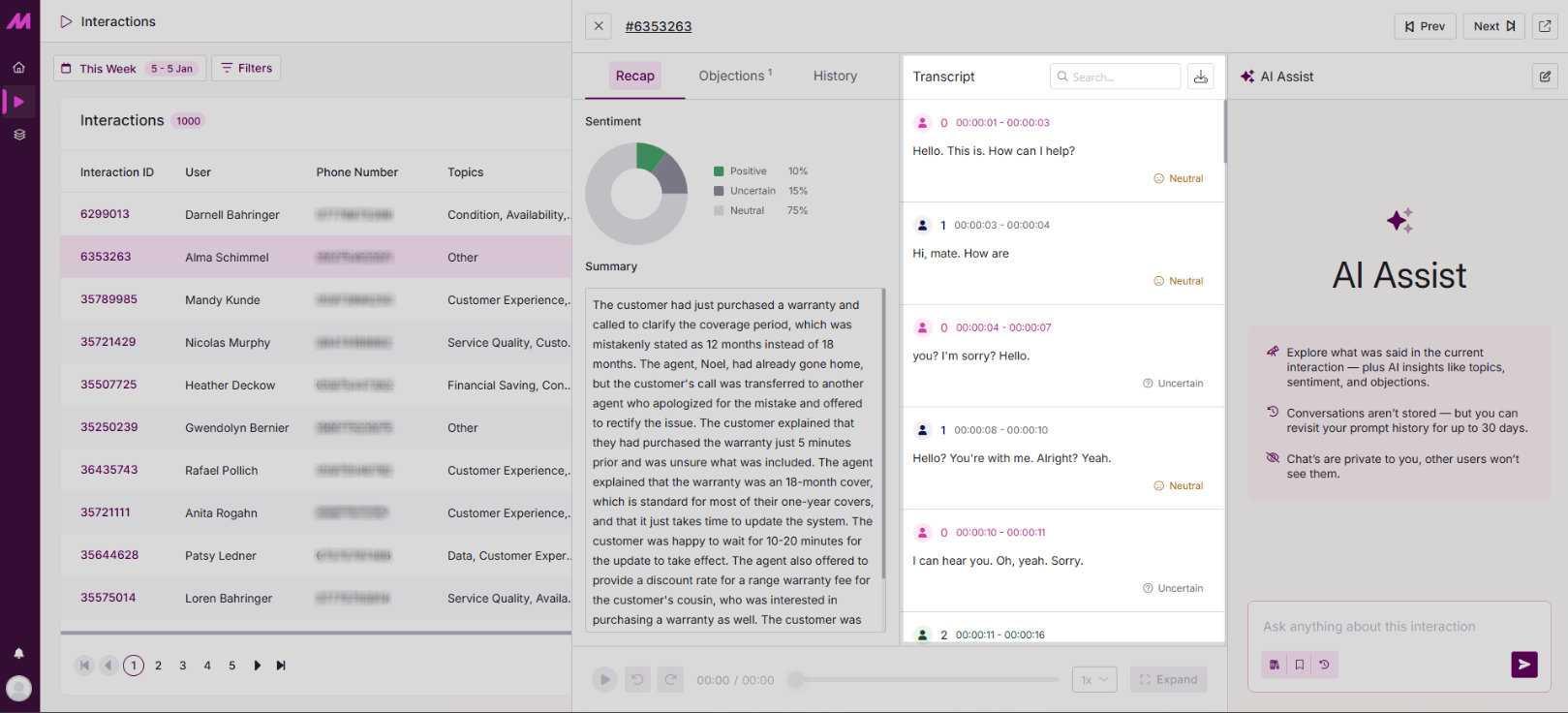Viewport: 1568px width, 713px height.
Task: Open the prompt library icon in AI Assist
Action: click(1275, 665)
